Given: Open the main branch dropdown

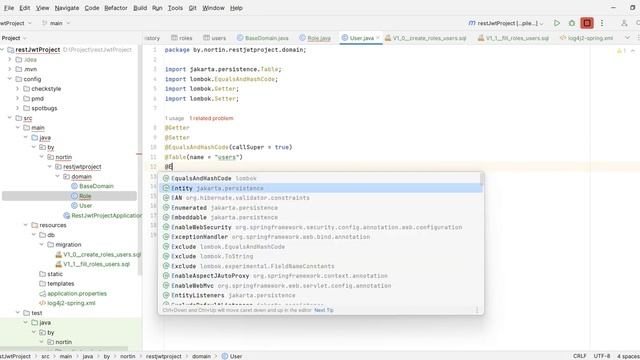Looking at the screenshot, I should pyautogui.click(x=56, y=23).
